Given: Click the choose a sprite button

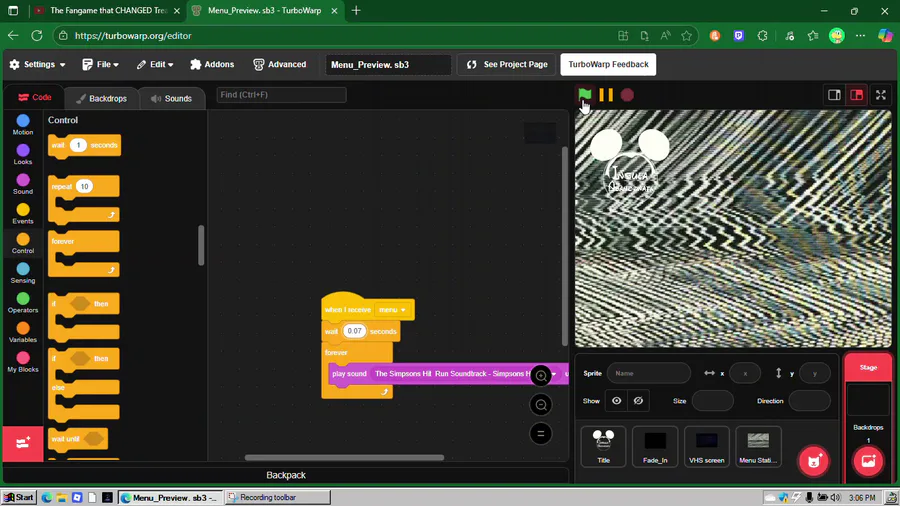Looking at the screenshot, I should (814, 461).
